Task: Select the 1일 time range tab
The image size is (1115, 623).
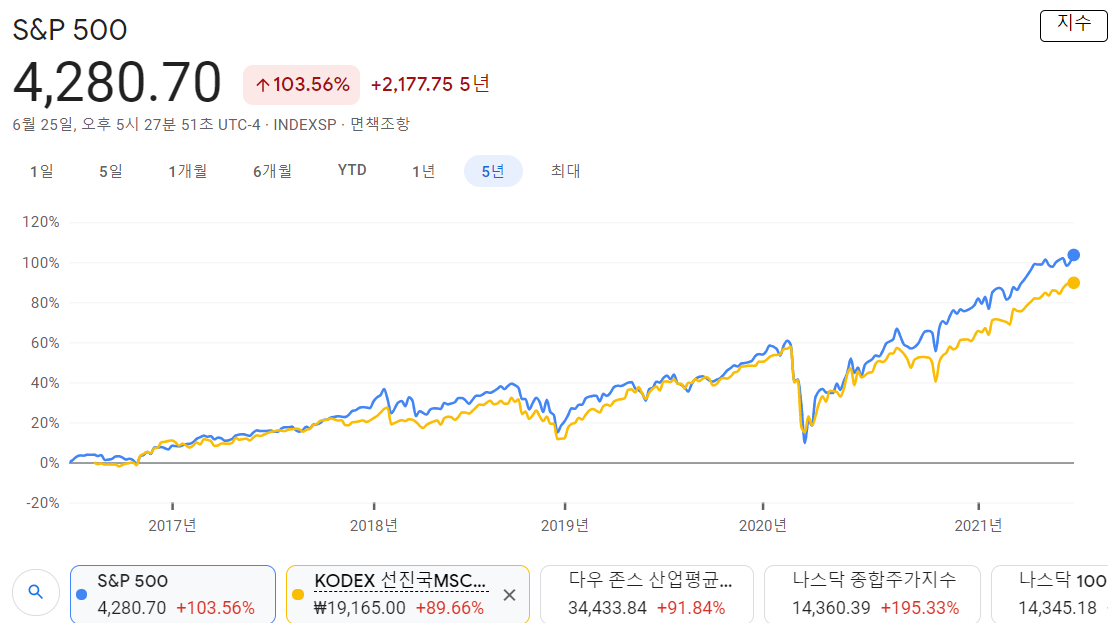Action: (41, 171)
